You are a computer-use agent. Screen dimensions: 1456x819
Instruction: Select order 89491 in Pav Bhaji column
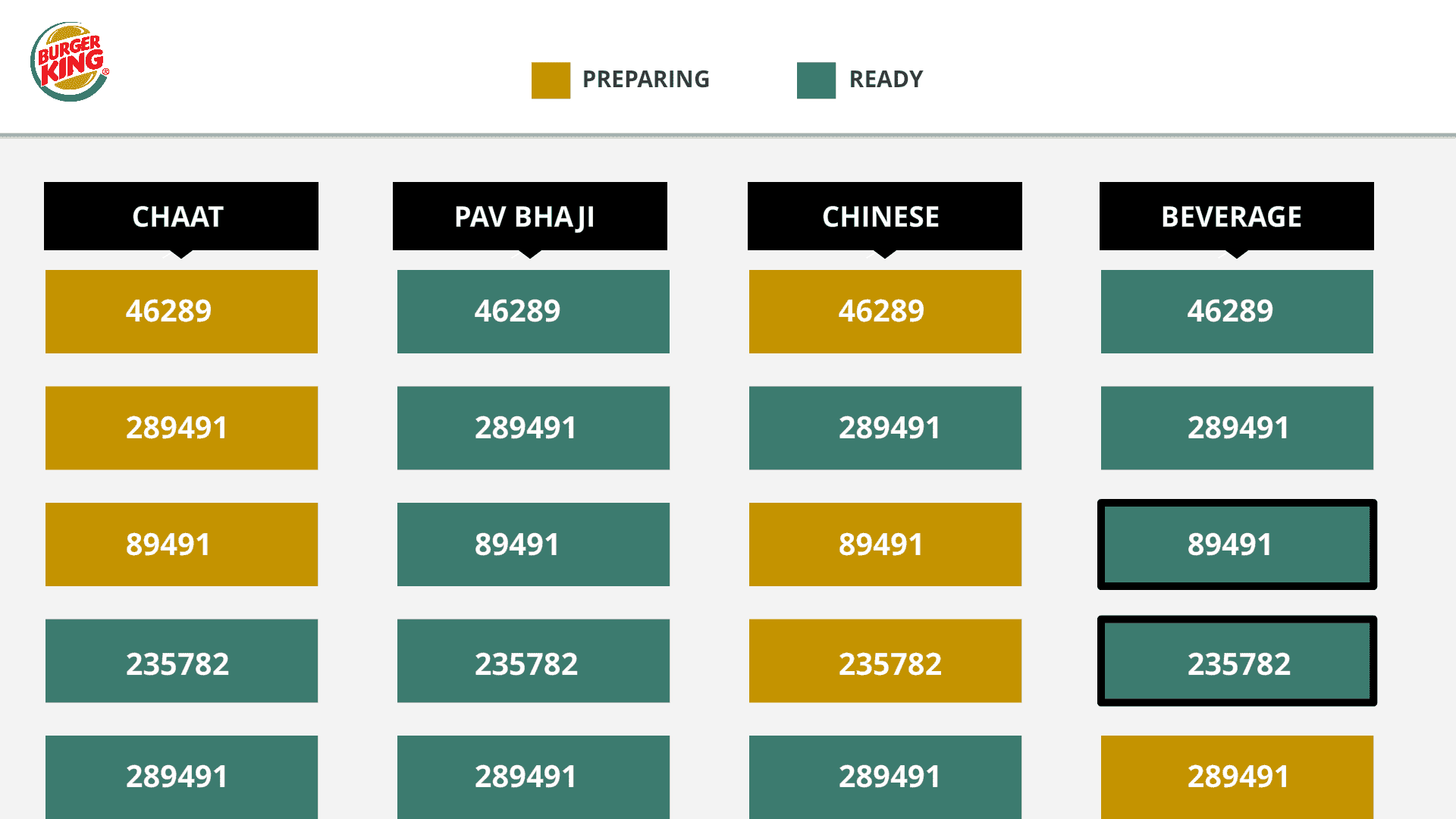coord(533,544)
